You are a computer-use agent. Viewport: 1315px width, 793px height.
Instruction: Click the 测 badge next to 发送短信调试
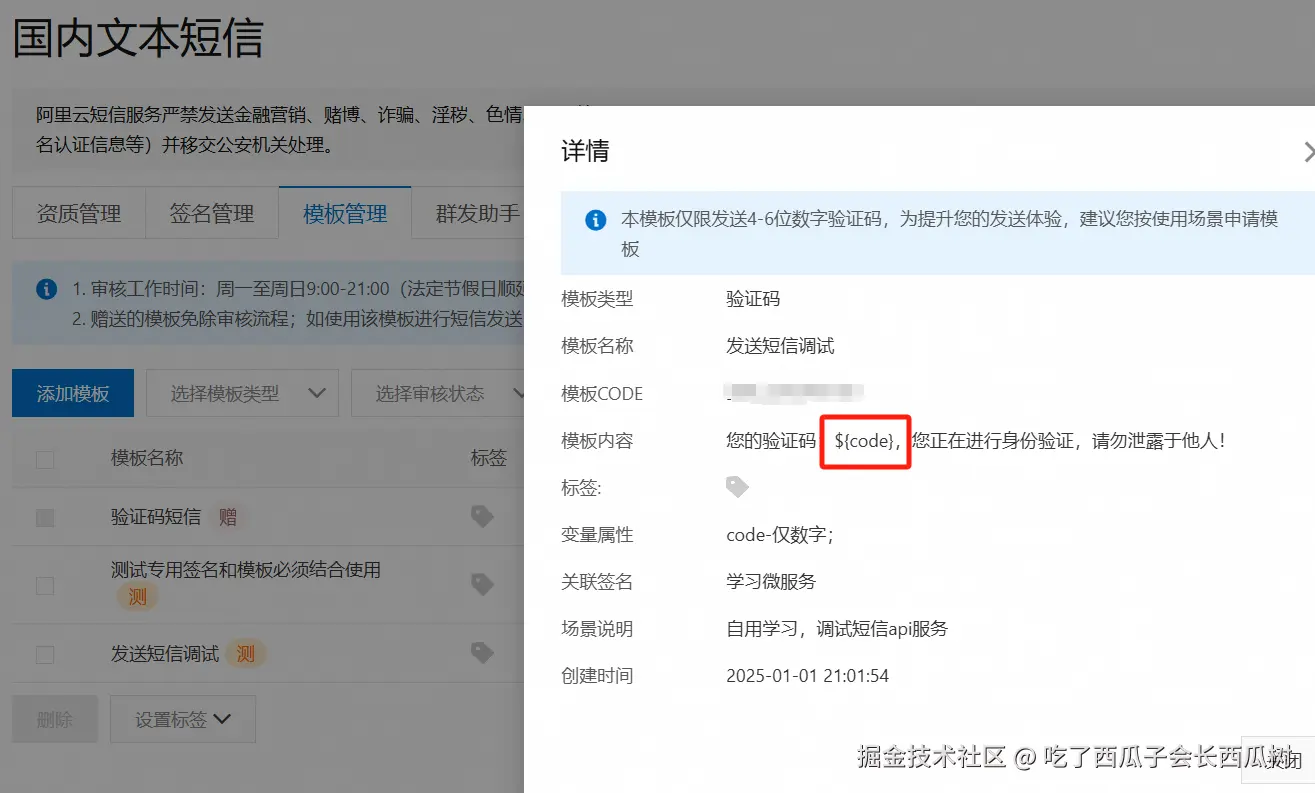[245, 655]
